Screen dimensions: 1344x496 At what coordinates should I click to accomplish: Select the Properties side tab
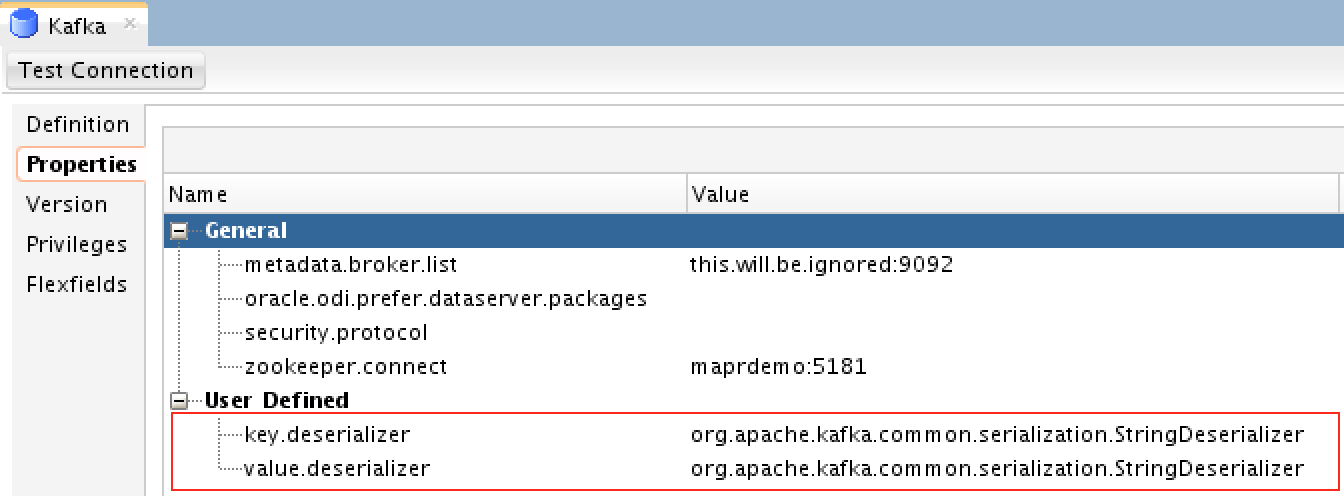coord(81,164)
